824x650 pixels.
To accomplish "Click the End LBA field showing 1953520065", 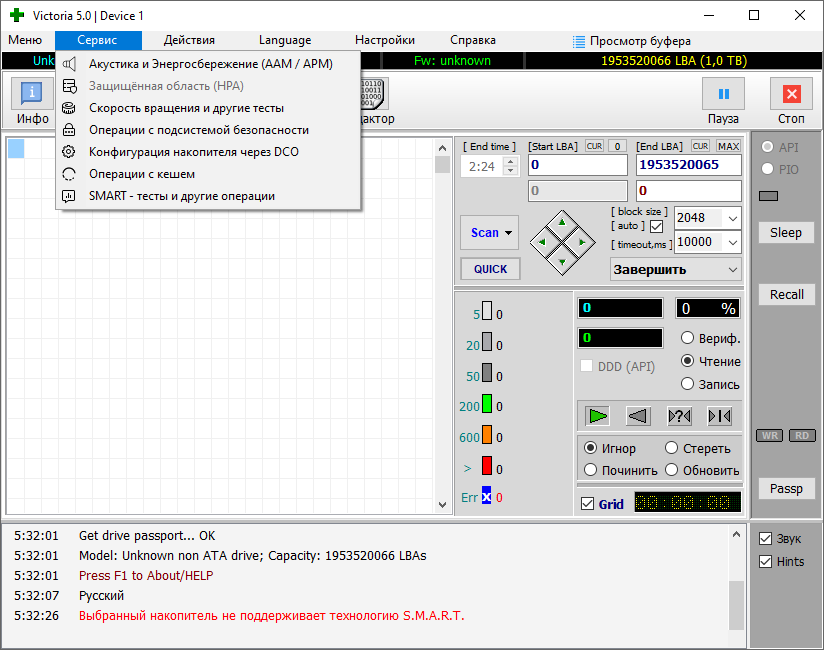I will click(x=688, y=165).
